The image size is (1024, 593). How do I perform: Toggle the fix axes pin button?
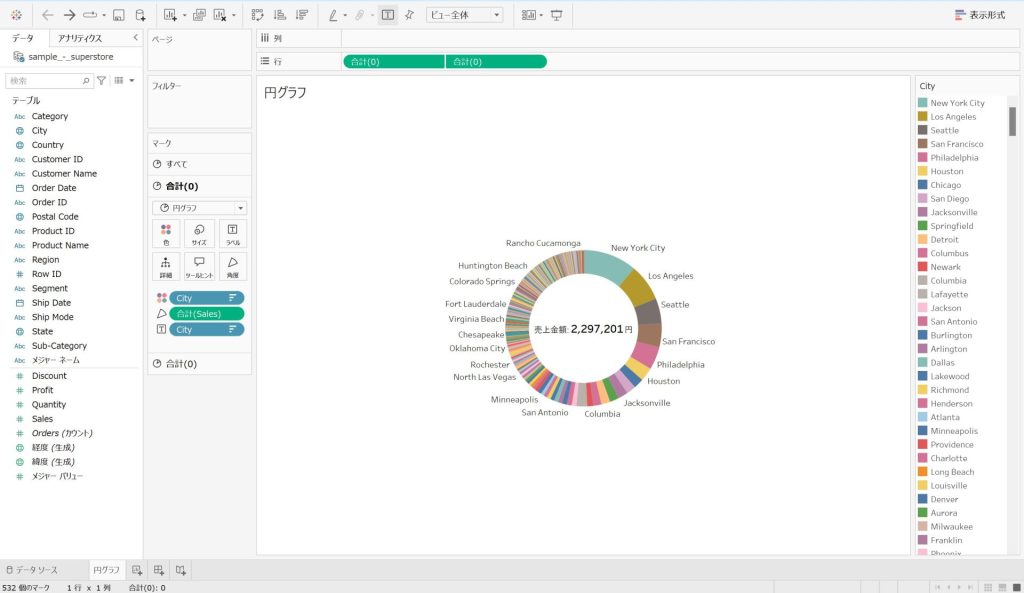pos(409,15)
